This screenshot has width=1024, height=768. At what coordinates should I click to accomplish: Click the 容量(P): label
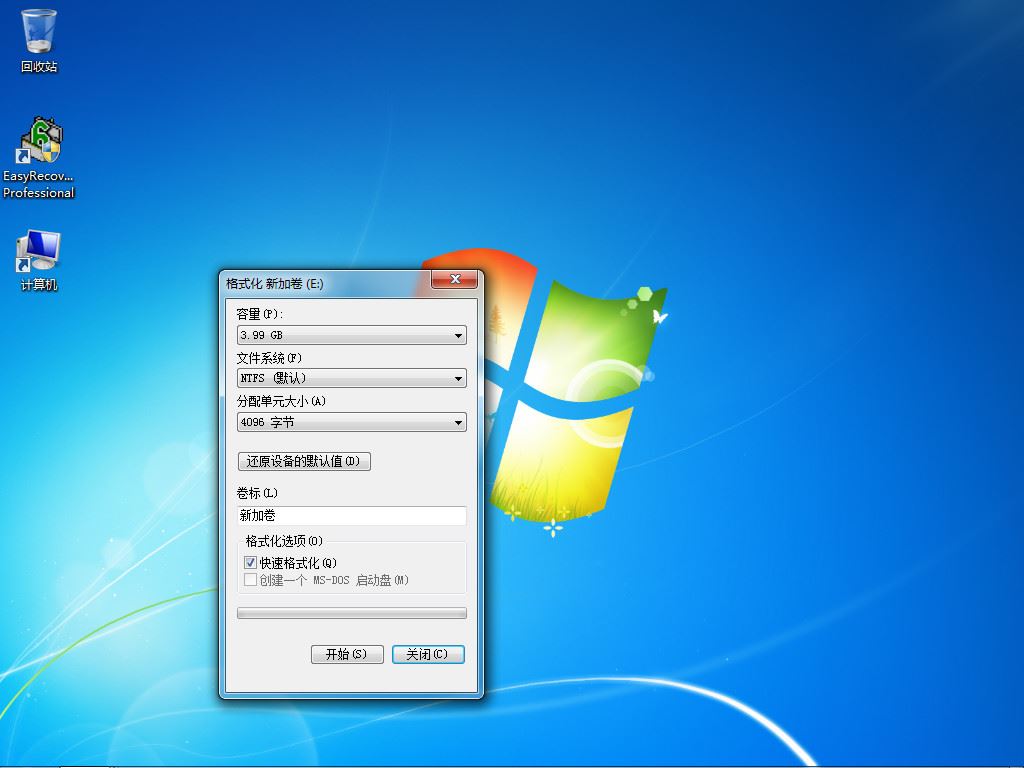coord(260,314)
